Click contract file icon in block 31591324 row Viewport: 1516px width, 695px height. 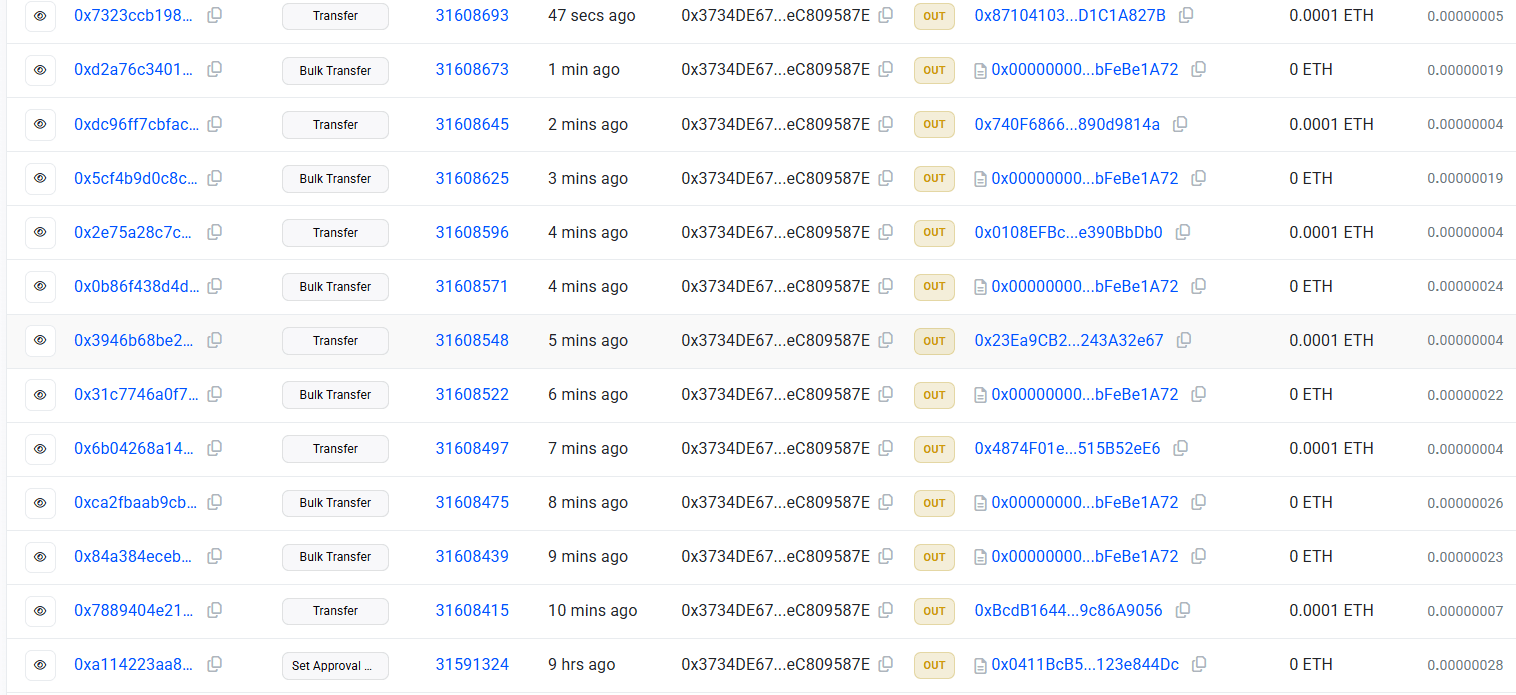981,664
